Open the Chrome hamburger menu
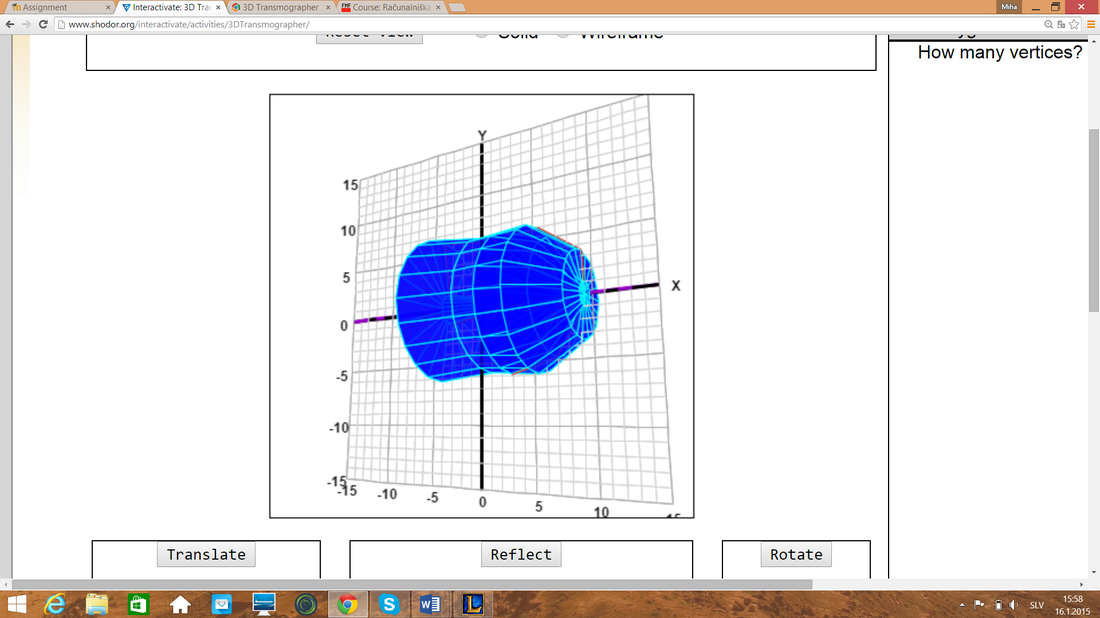1100x618 pixels. coord(1090,24)
